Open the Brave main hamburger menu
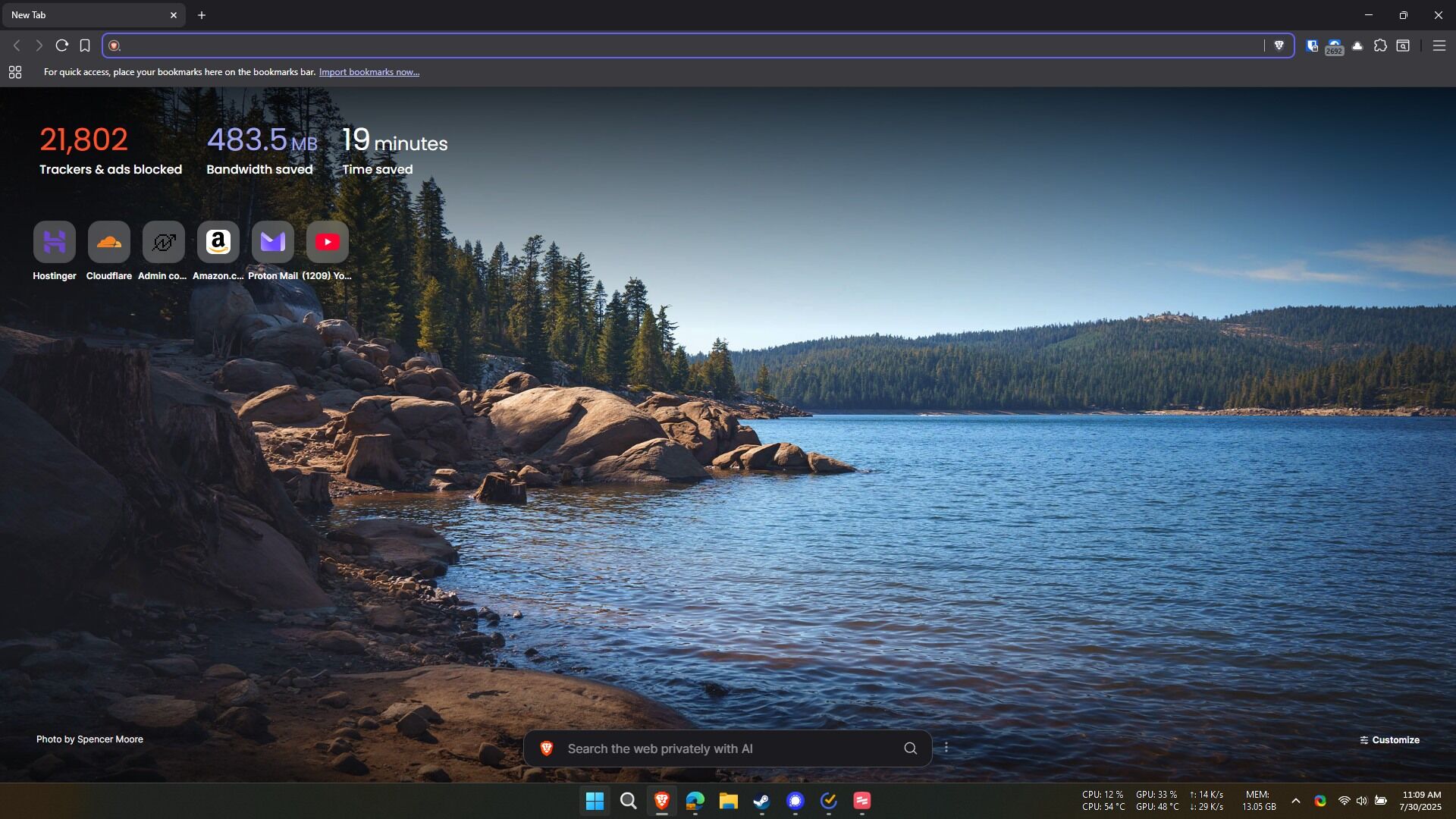This screenshot has height=819, width=1456. [1439, 45]
